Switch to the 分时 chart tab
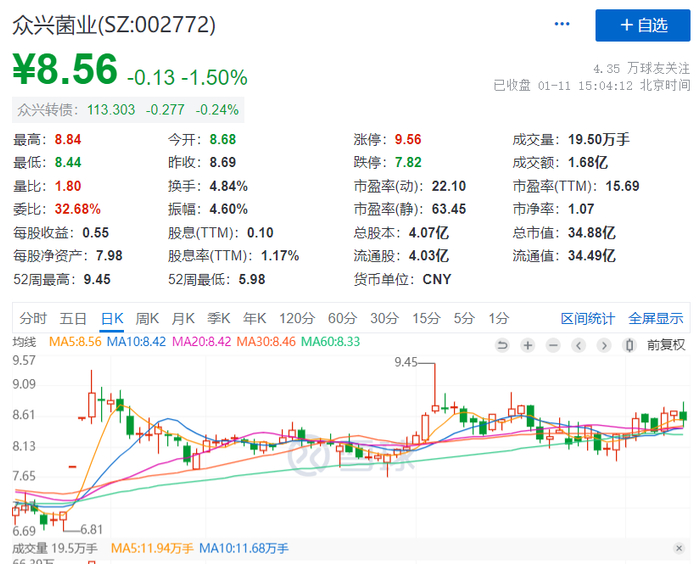This screenshot has width=700, height=564. tap(33, 319)
